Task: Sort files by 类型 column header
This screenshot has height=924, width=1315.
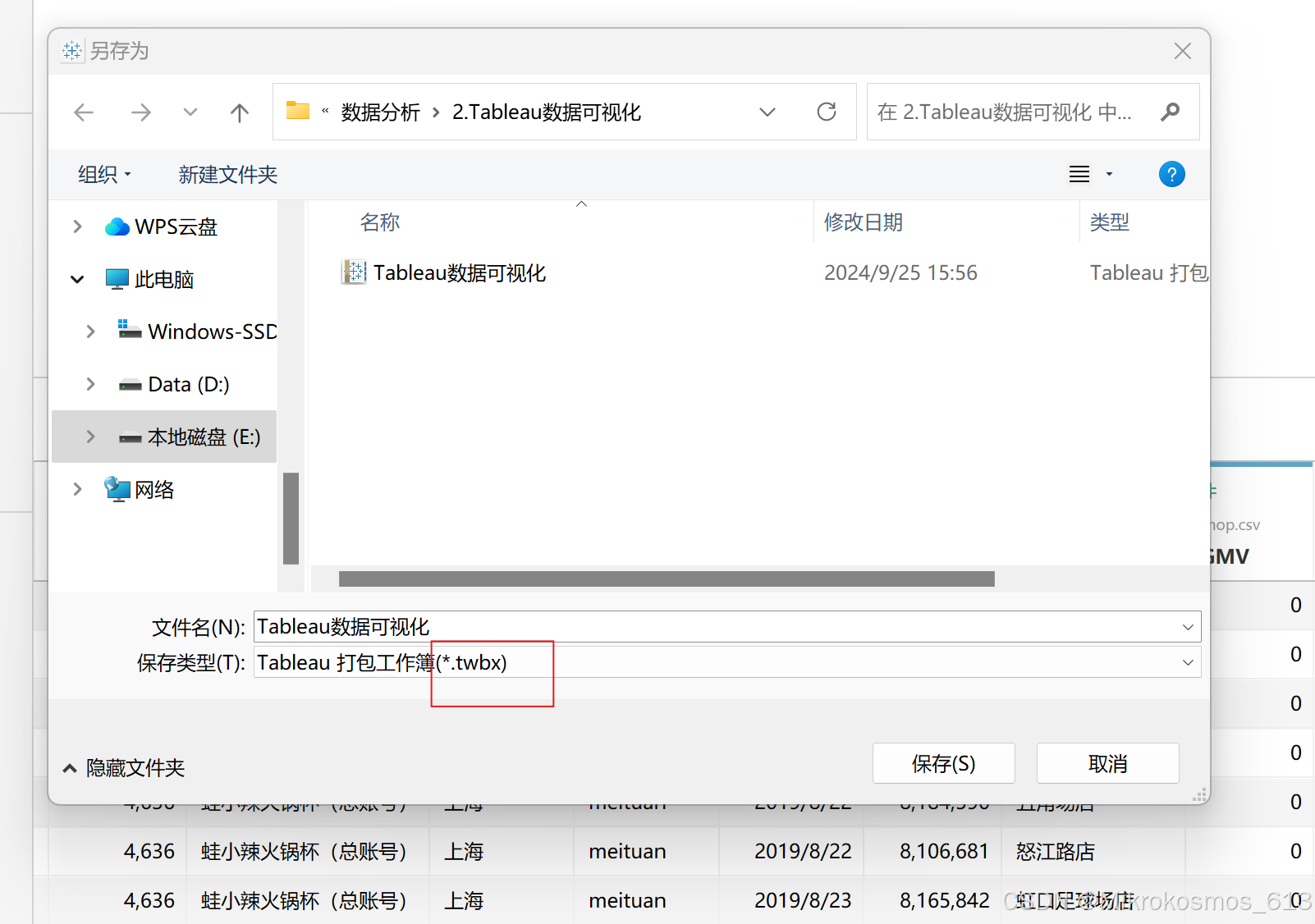Action: (1110, 222)
